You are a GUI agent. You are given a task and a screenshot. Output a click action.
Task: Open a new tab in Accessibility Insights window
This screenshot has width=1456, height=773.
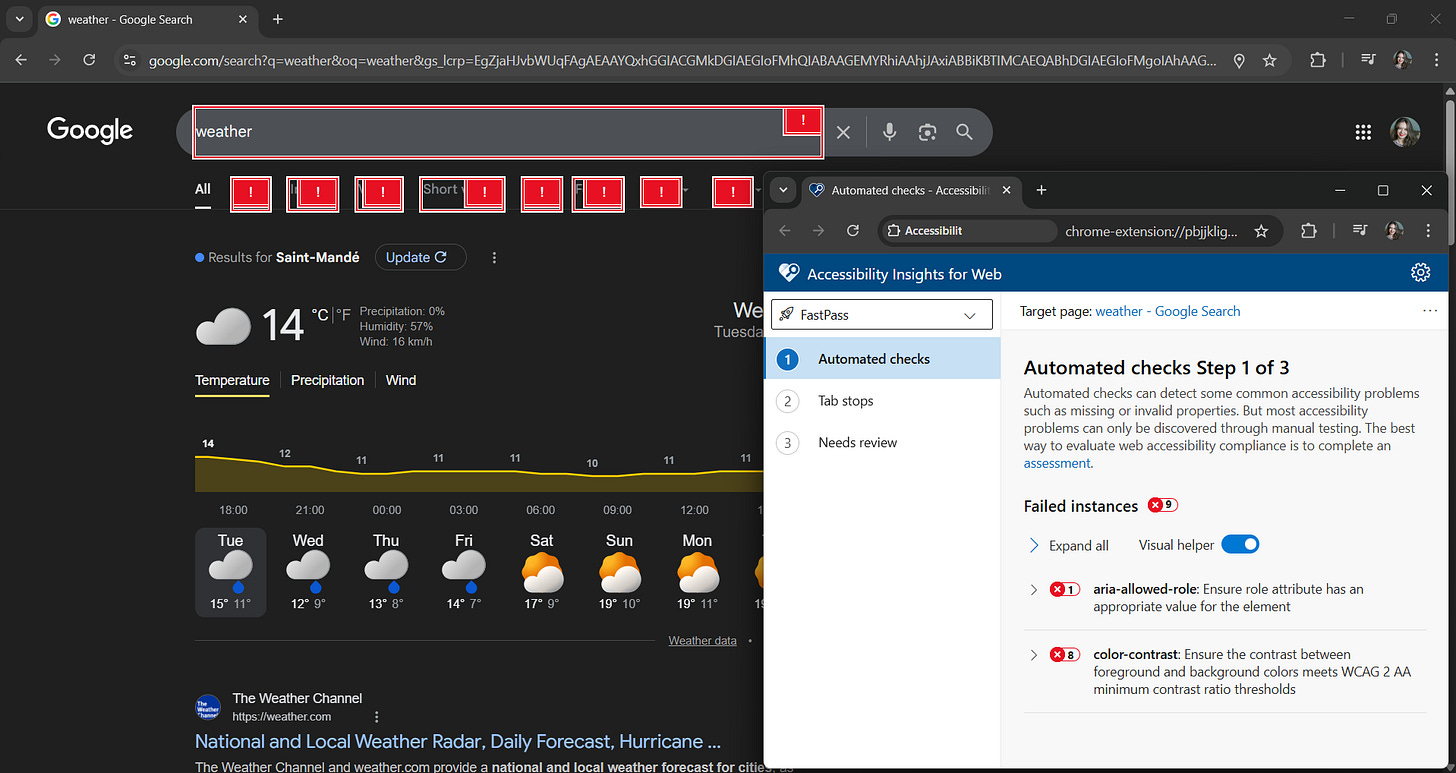pos(1041,190)
